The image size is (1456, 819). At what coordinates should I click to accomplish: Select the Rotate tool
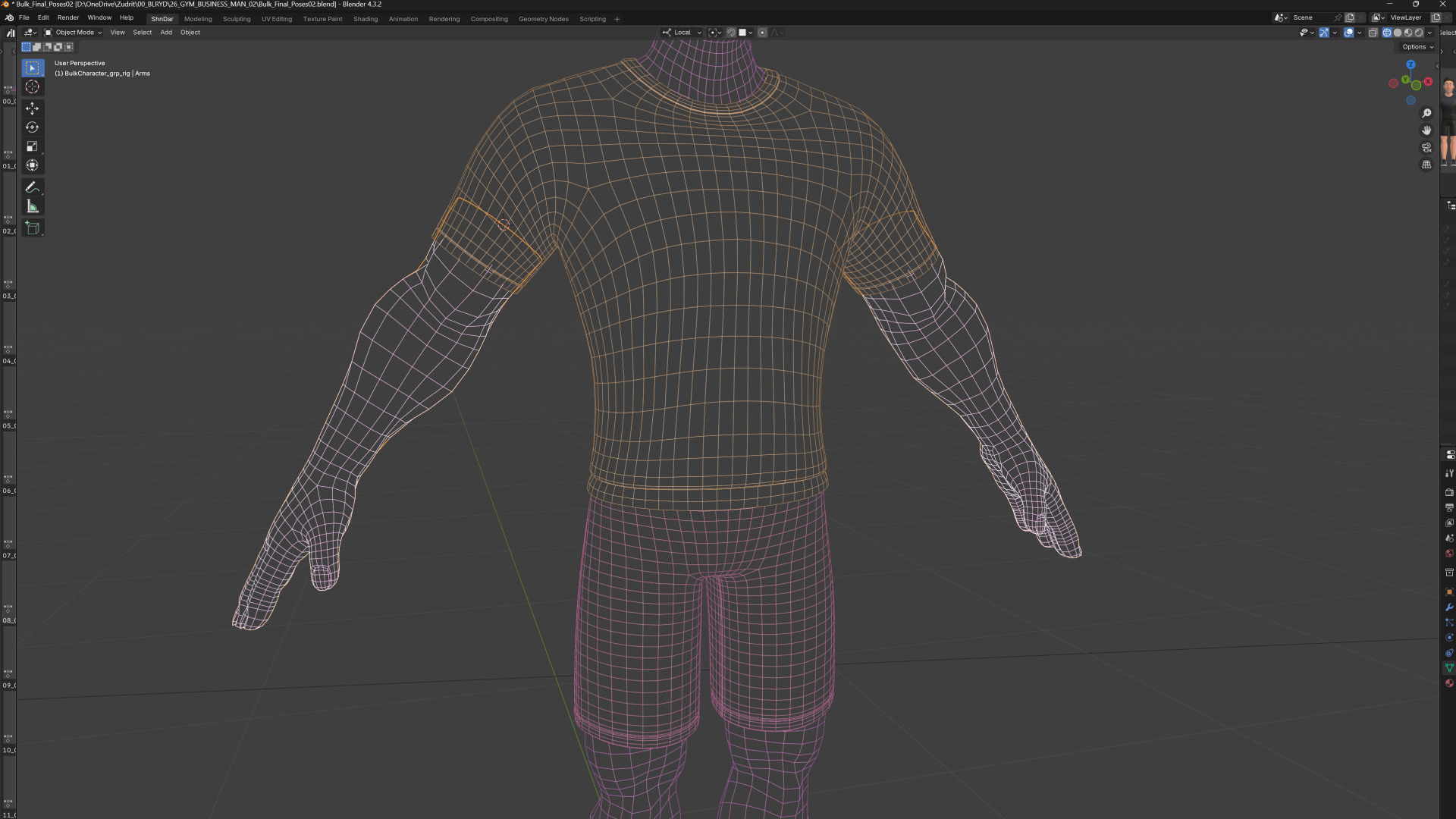(x=32, y=127)
